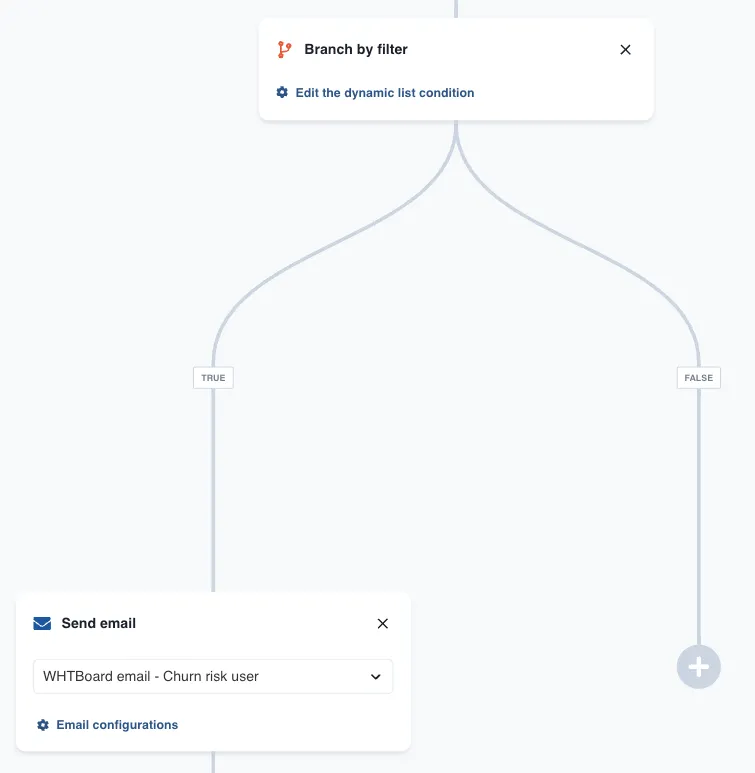The height and width of the screenshot is (773, 755).
Task: Open the WHTBoard email template dropdown
Action: coord(200,676)
